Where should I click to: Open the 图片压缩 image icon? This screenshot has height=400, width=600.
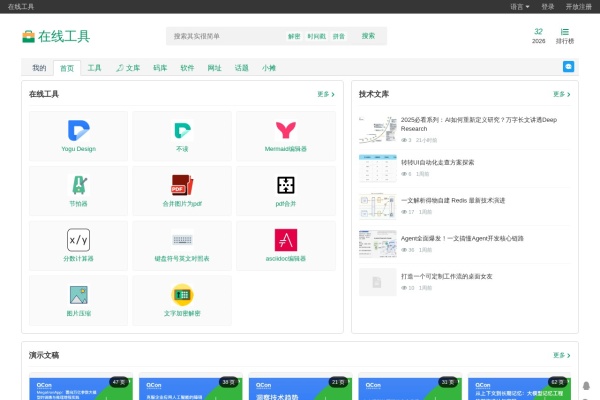(79, 294)
